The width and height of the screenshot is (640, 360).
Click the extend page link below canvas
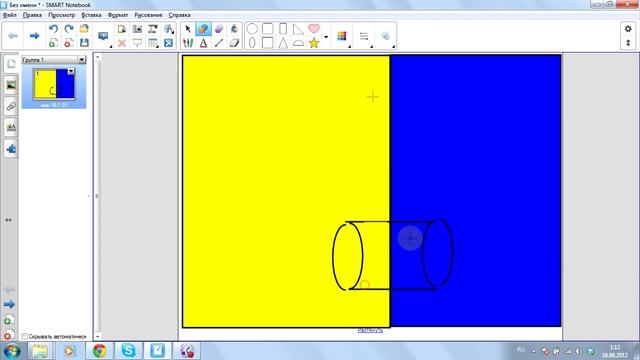370,330
